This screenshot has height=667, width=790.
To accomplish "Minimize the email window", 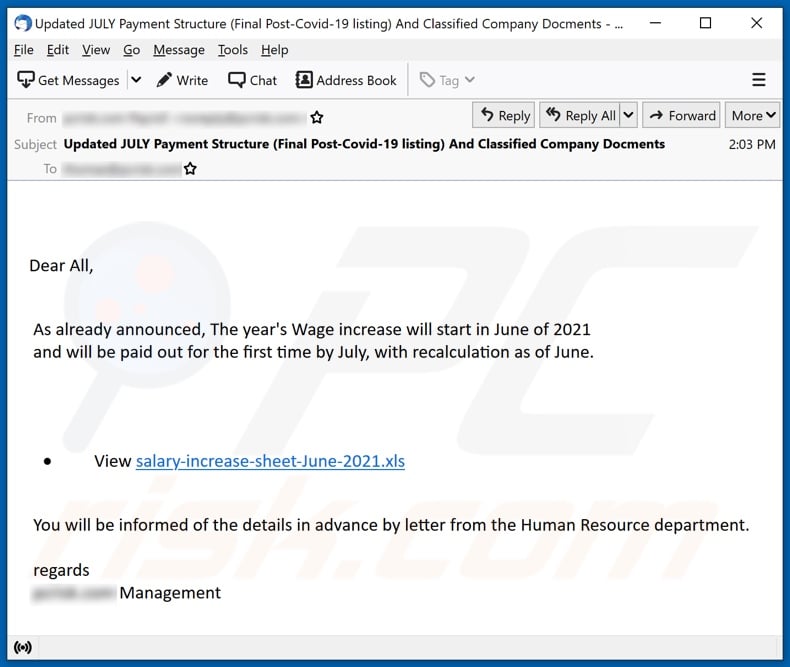I will coord(655,23).
